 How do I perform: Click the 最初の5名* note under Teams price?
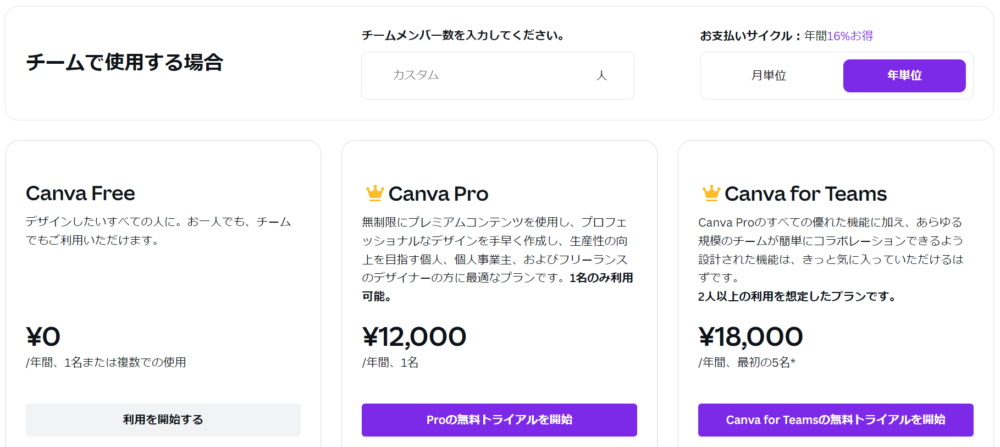click(x=768, y=362)
